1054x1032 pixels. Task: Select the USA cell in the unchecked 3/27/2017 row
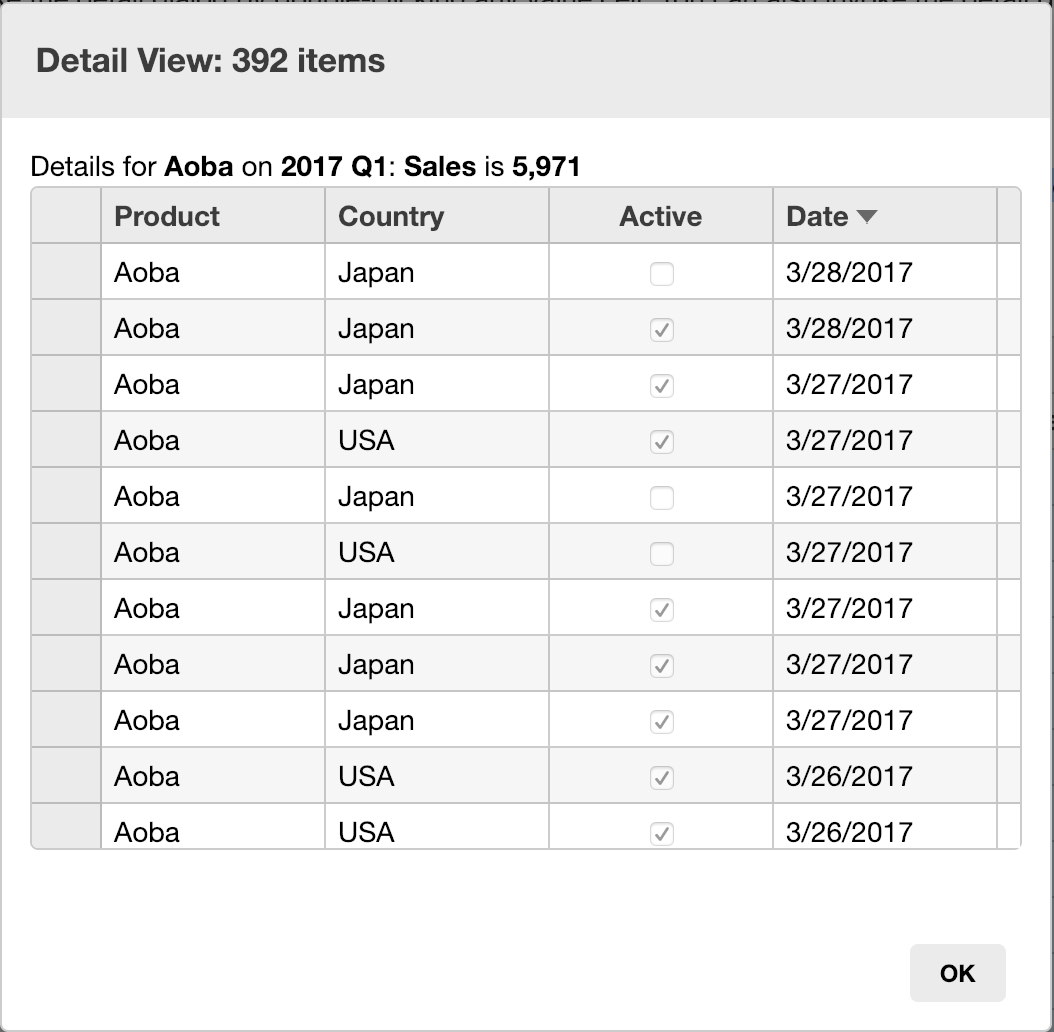437,551
